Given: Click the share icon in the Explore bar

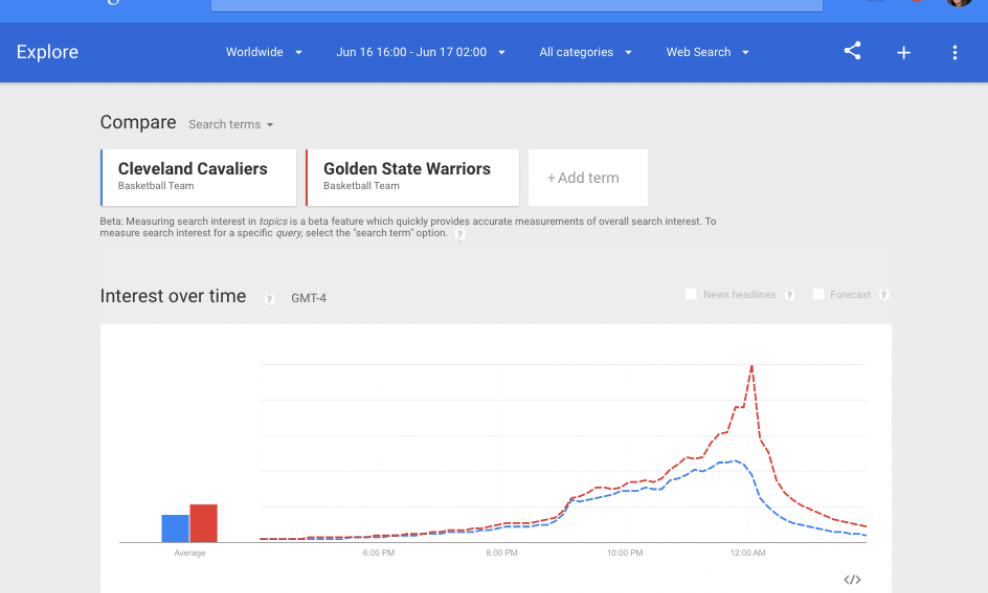Looking at the screenshot, I should [852, 51].
